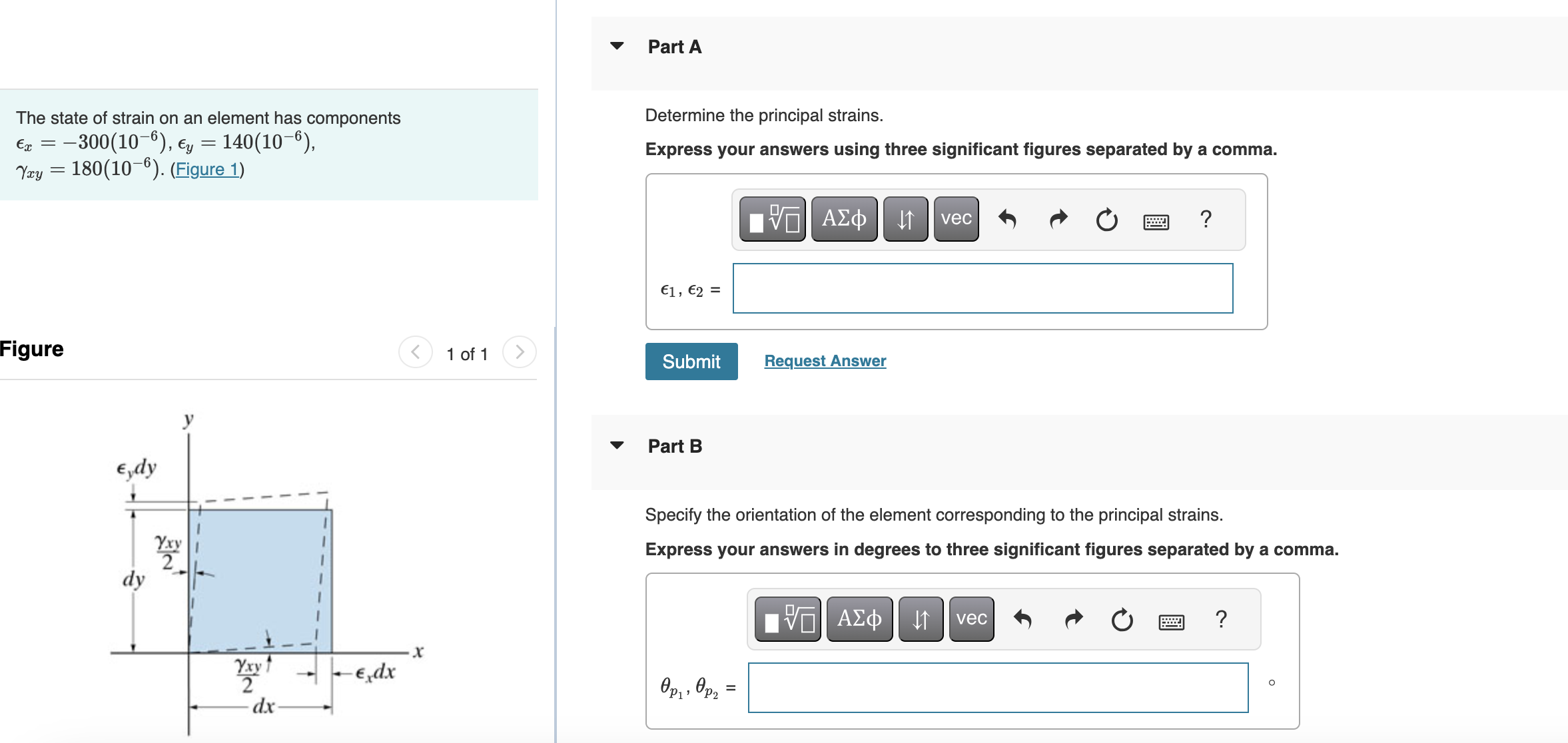Reset the Part A answer field

coord(1106,220)
